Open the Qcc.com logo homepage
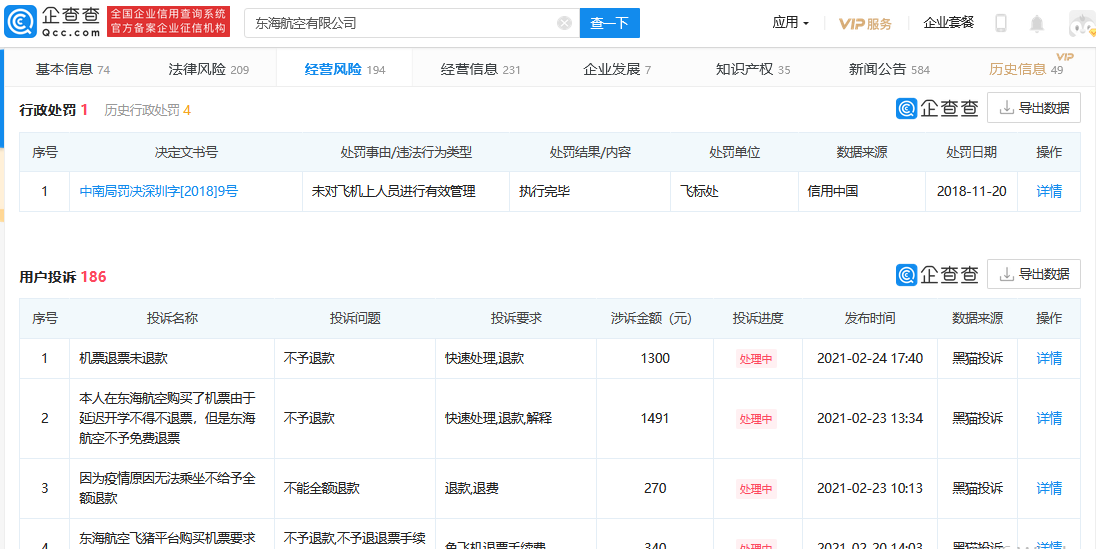 [52, 22]
